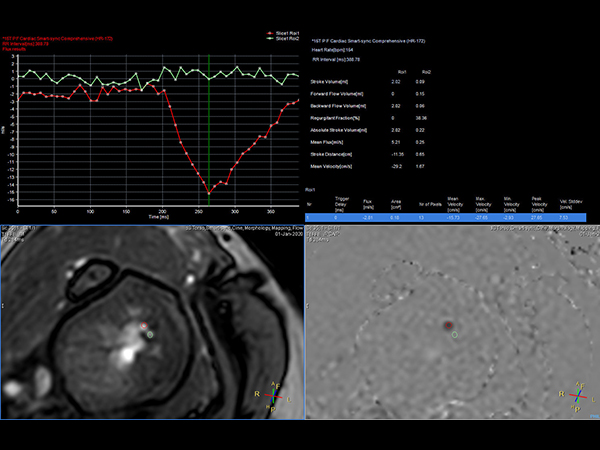The height and width of the screenshot is (450, 600).
Task: Click the mean velocity cell -15.73 in table
Action: point(453,218)
